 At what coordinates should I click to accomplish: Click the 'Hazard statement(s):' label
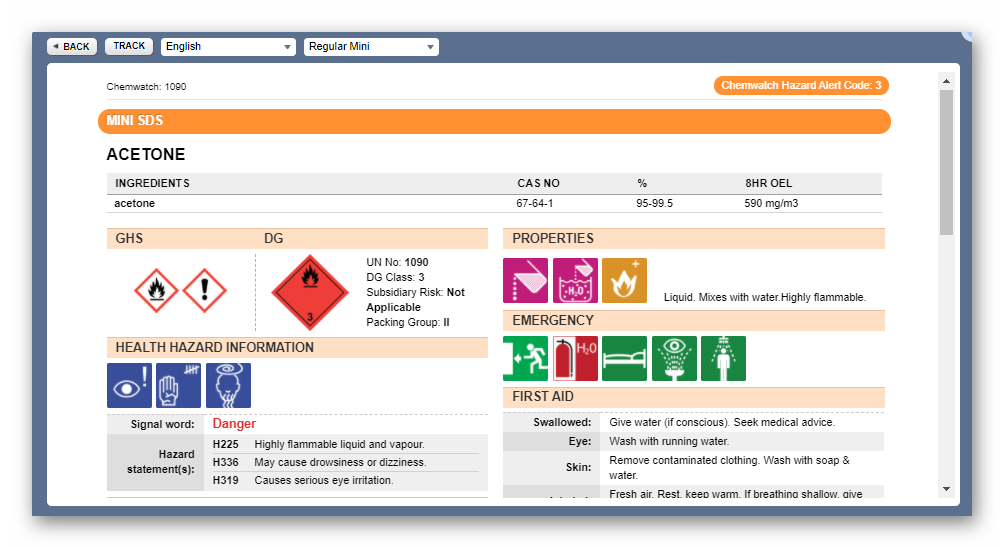coord(161,462)
